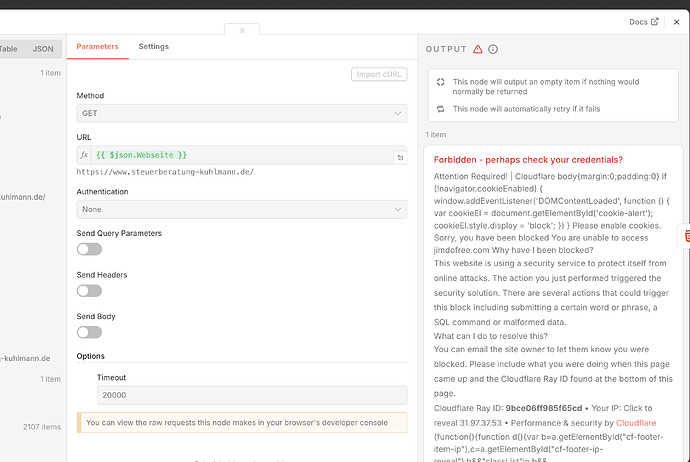Click the small icon at URL field's right edge
The image size is (690, 462).
399,156
